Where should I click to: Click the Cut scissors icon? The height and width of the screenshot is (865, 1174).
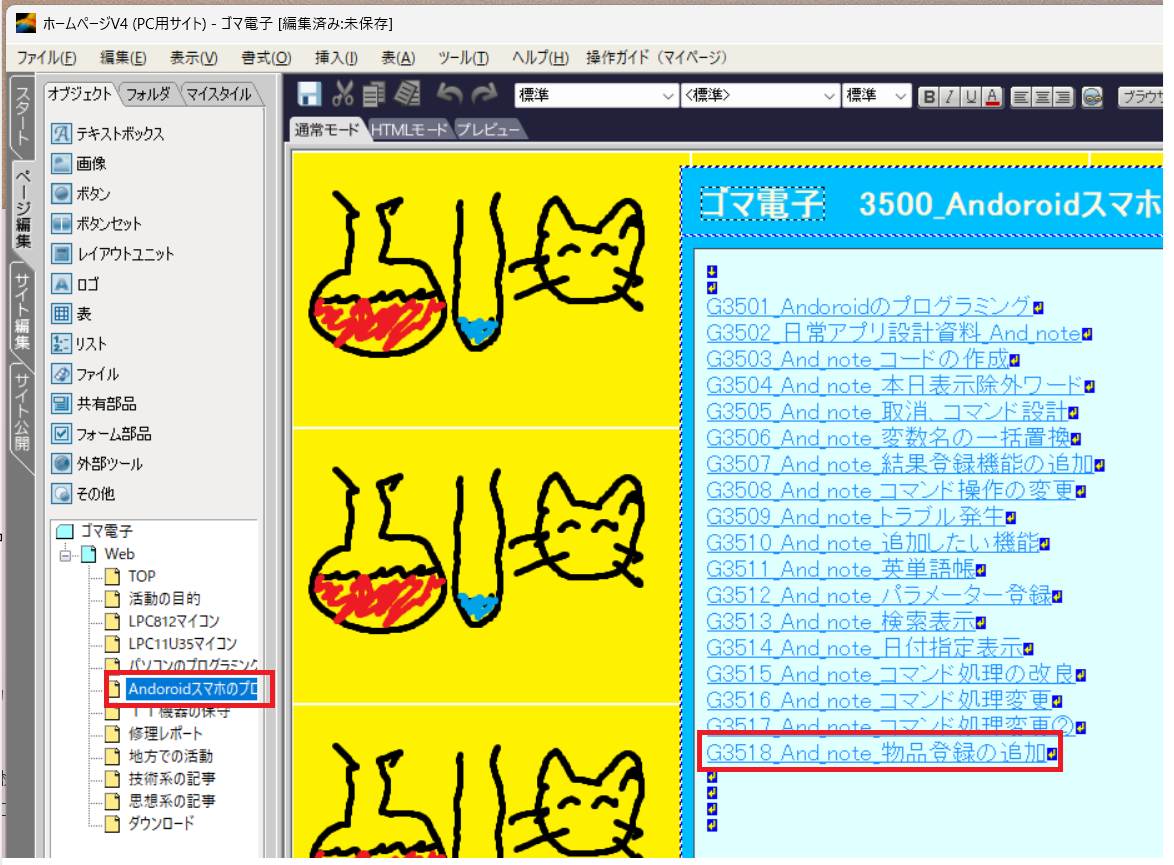343,94
